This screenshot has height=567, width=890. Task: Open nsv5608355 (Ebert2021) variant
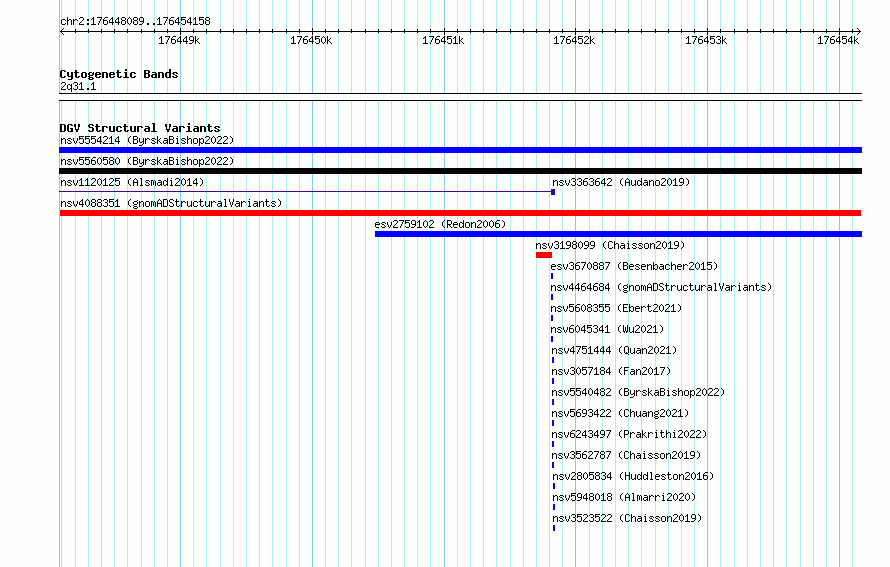click(616, 308)
